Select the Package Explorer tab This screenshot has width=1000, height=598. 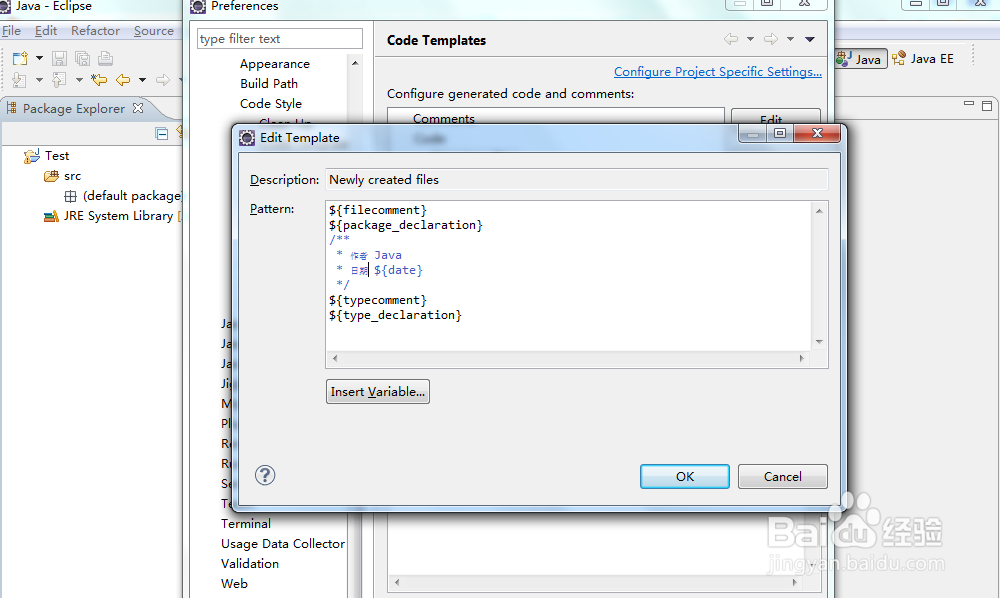pos(73,108)
